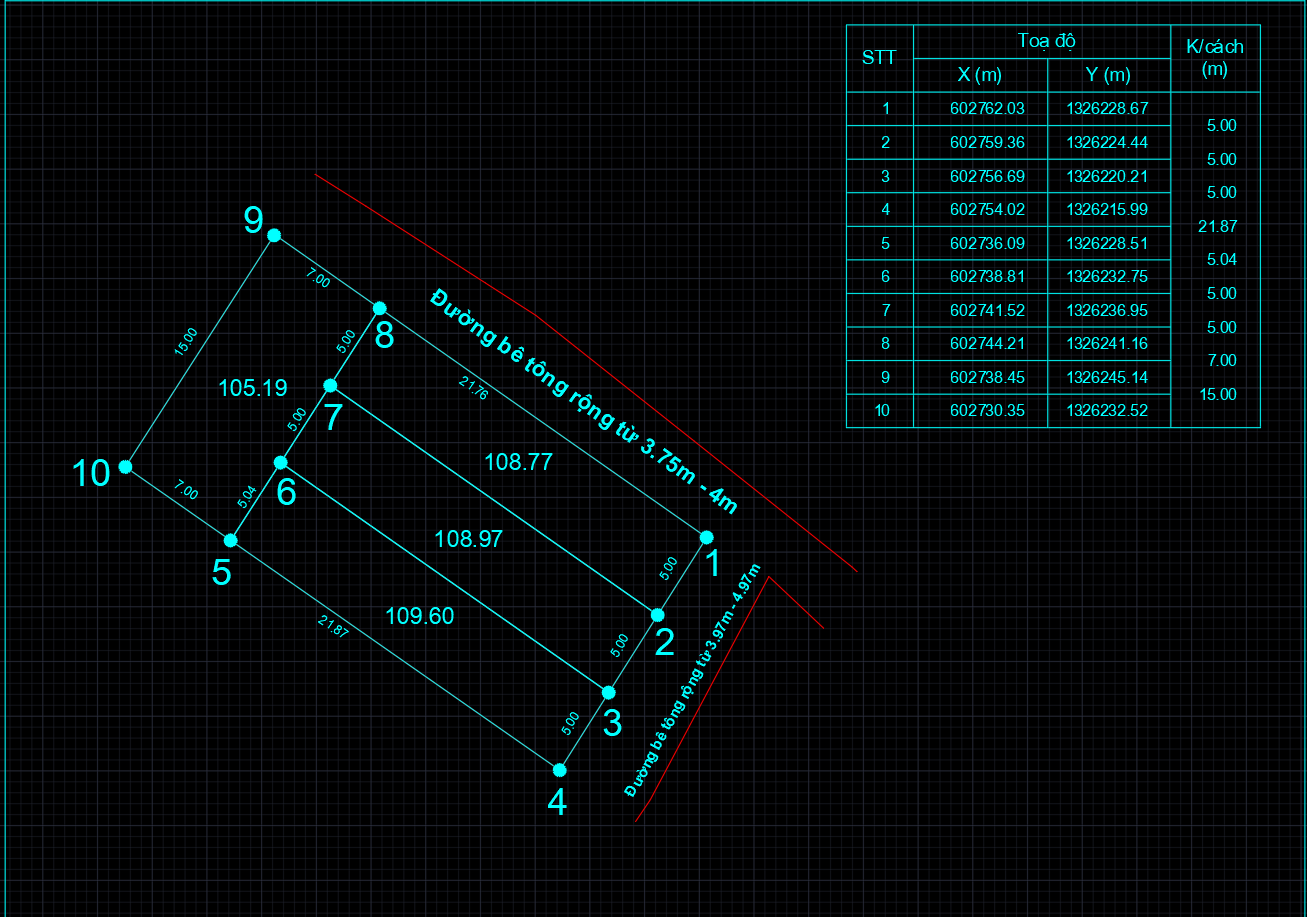Select the cyan node at point 10
Viewport: 1307px width, 917px height.
pyautogui.click(x=125, y=466)
